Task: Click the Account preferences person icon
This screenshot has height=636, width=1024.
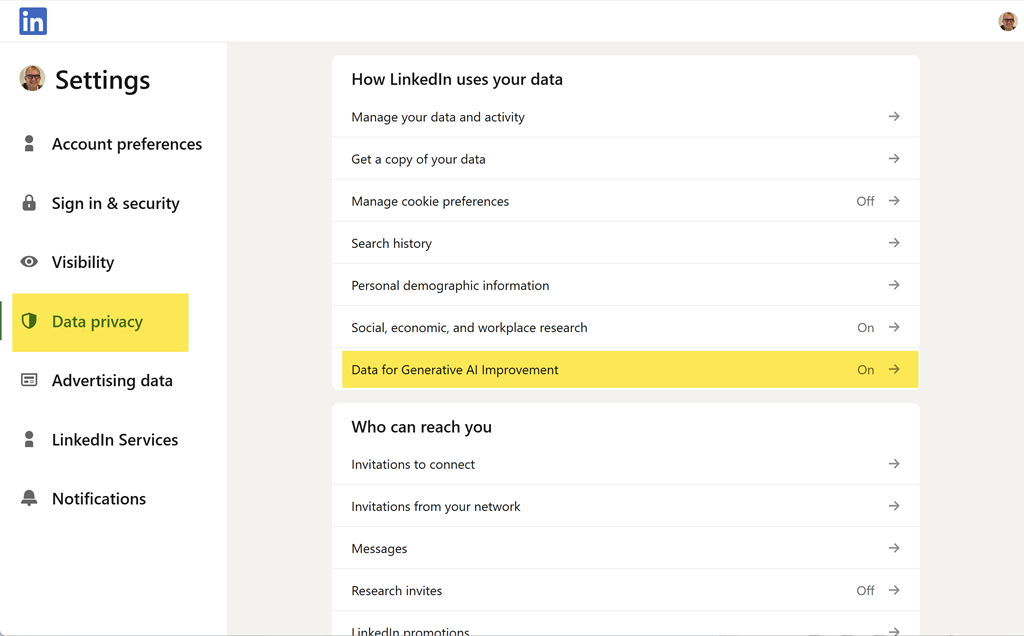Action: pos(29,144)
